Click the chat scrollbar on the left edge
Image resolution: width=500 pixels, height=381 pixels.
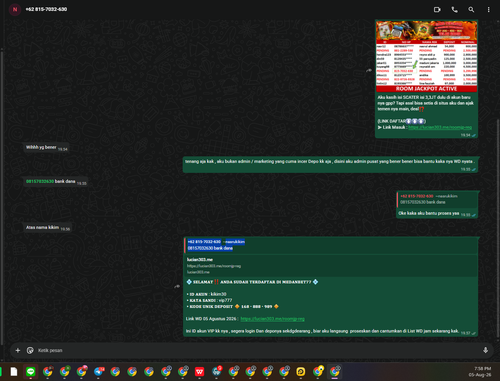(x=2, y=197)
